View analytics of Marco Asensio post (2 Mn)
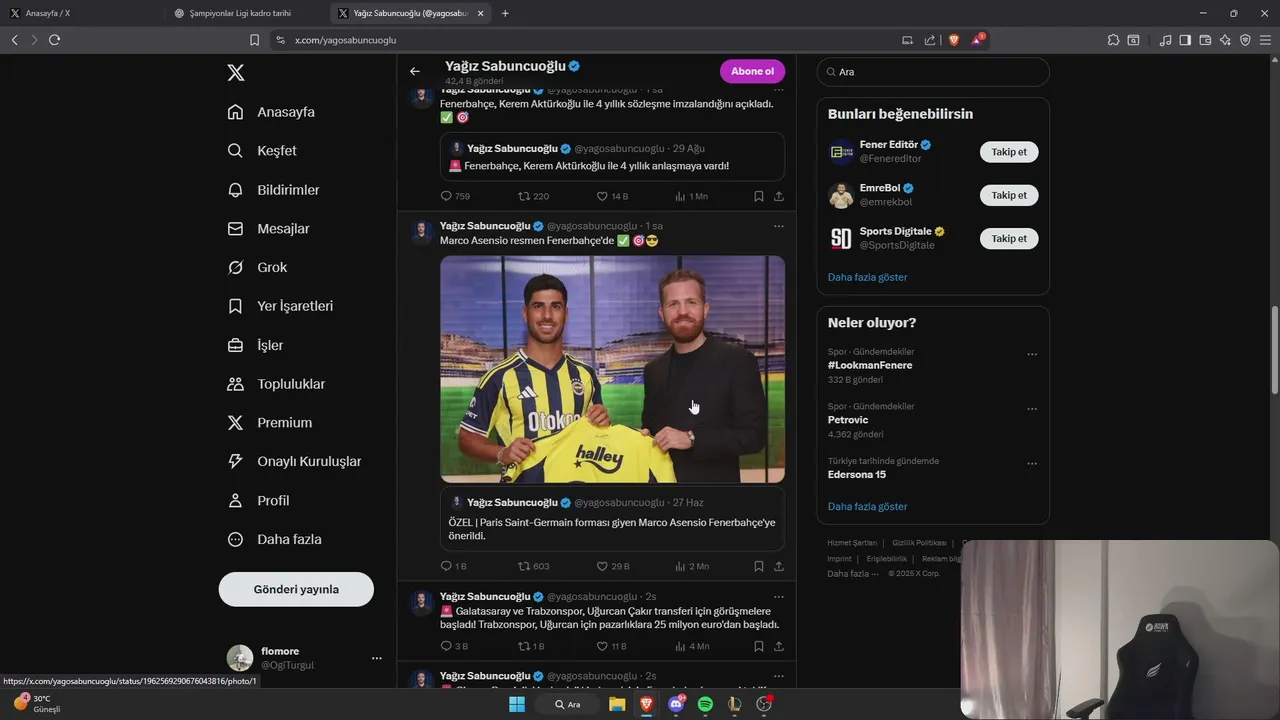The height and width of the screenshot is (720, 1280). [692, 566]
